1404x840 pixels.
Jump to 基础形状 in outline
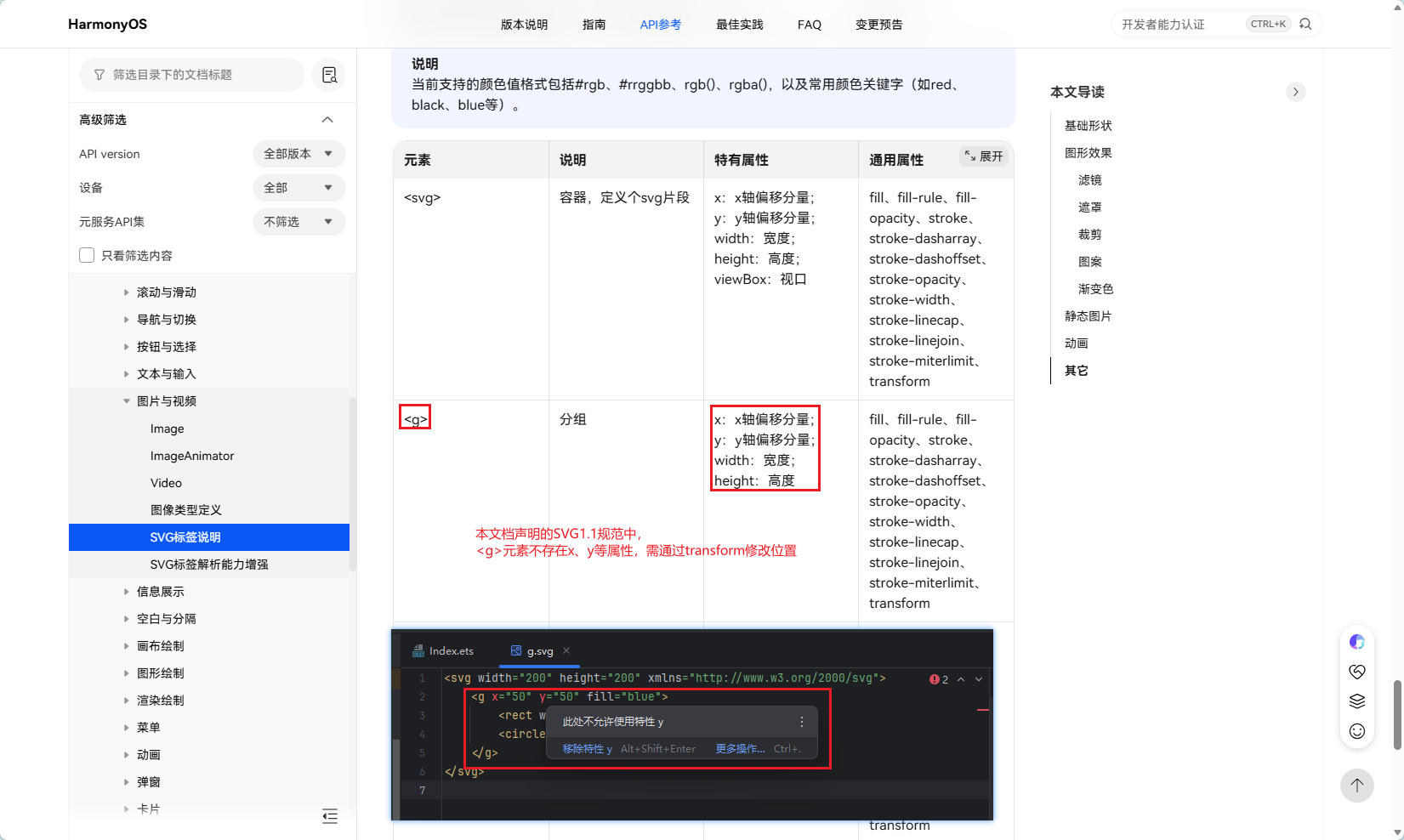click(x=1089, y=126)
